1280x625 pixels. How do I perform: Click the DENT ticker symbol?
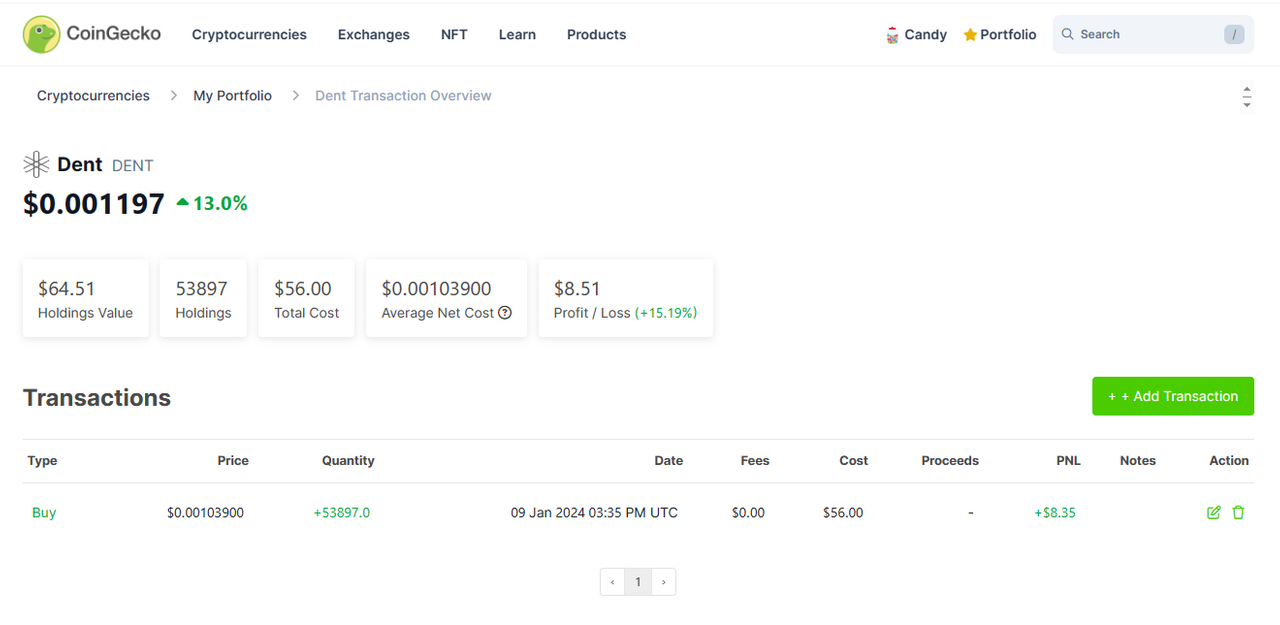(133, 166)
